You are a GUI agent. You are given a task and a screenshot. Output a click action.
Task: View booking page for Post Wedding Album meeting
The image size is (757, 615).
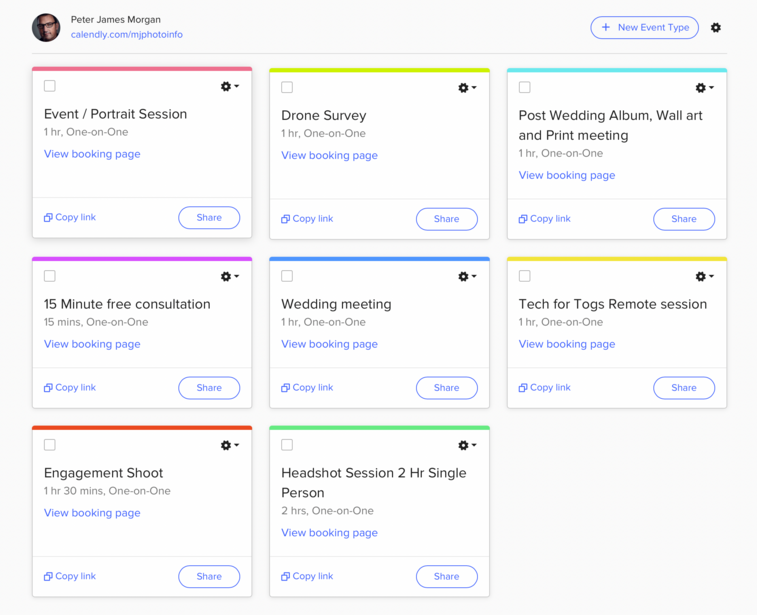567,175
